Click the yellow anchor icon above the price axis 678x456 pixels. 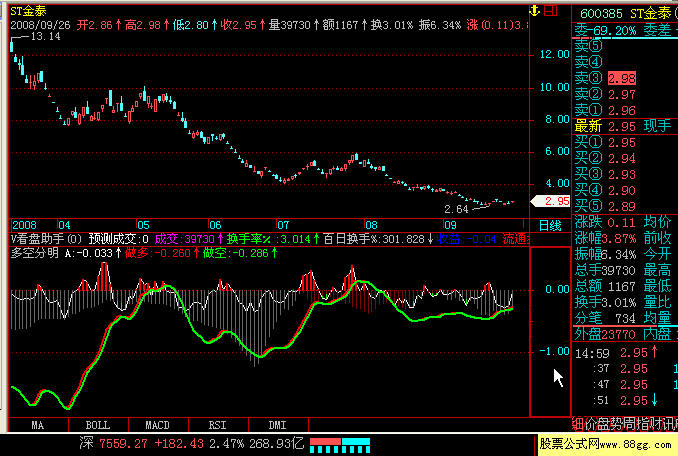pyautogui.click(x=535, y=10)
